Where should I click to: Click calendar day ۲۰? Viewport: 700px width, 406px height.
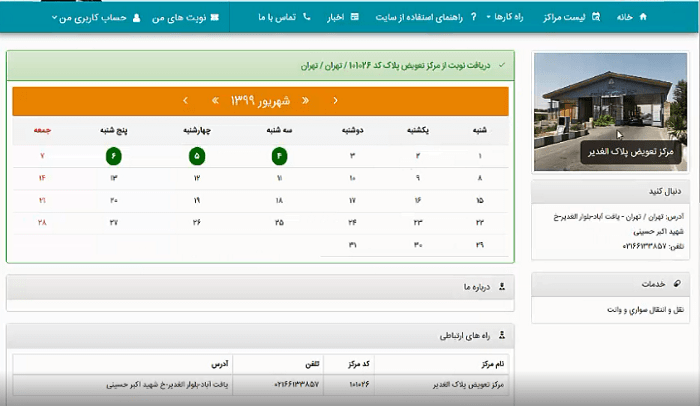(x=113, y=201)
